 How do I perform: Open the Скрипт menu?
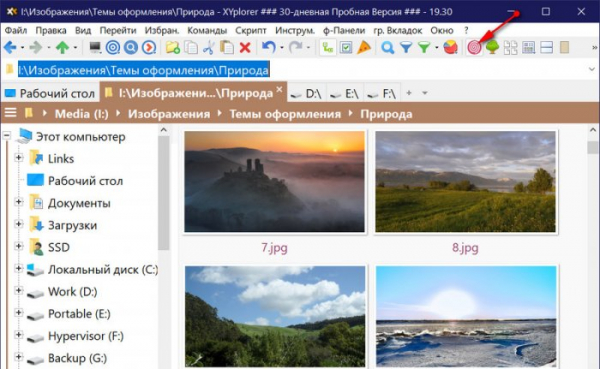coord(251,30)
